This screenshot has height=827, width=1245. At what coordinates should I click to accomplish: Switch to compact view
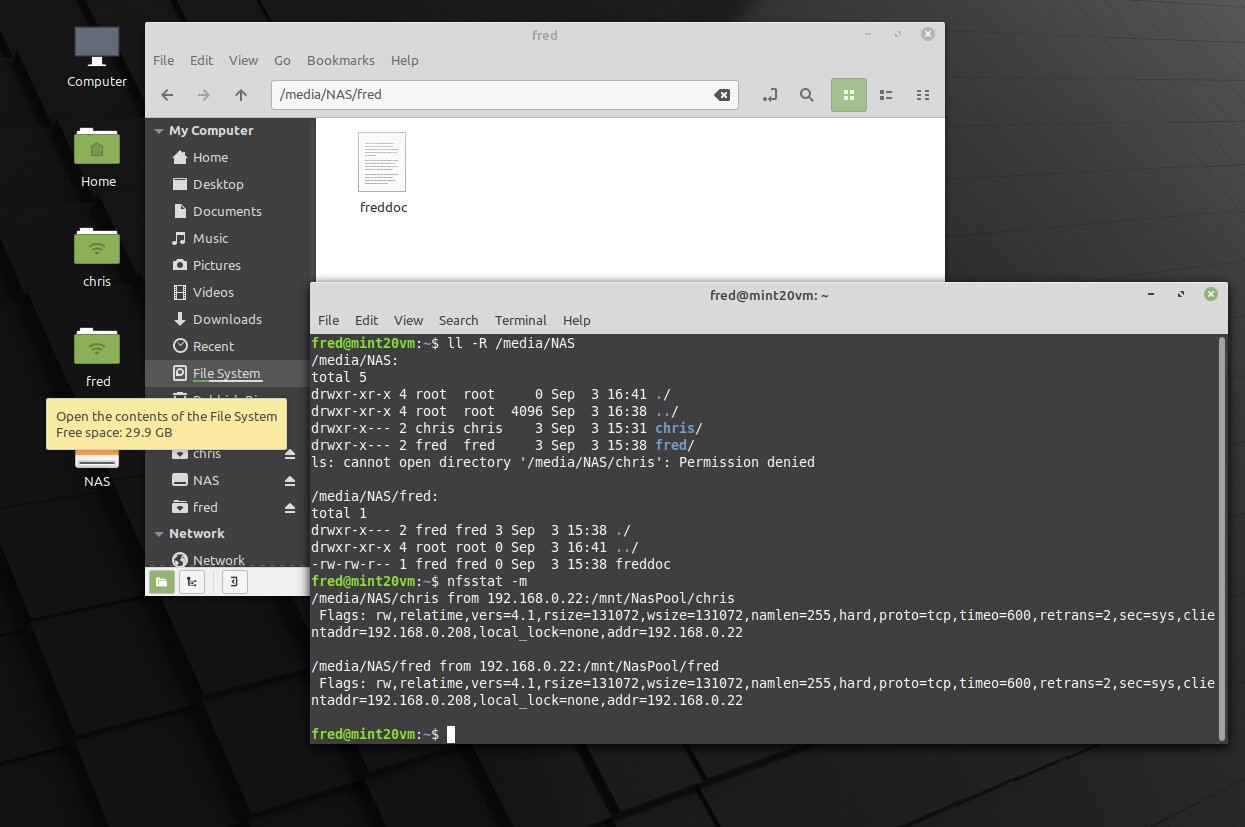[923, 95]
